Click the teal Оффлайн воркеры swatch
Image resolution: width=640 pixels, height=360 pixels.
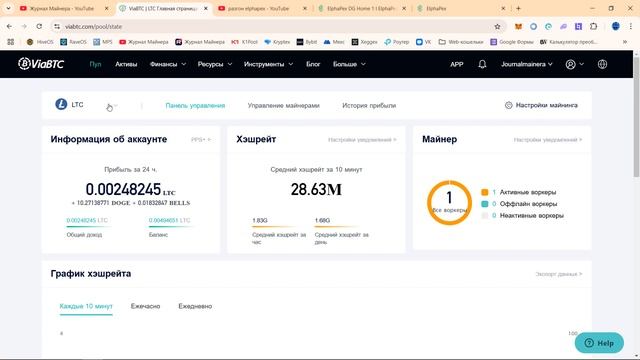coord(484,204)
